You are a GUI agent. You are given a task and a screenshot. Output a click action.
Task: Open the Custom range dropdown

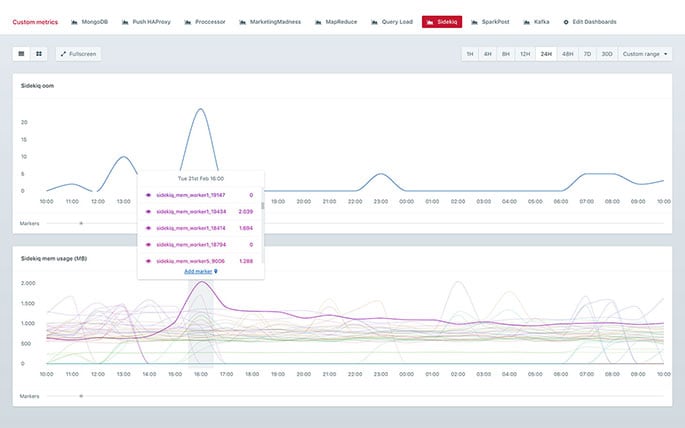645,54
